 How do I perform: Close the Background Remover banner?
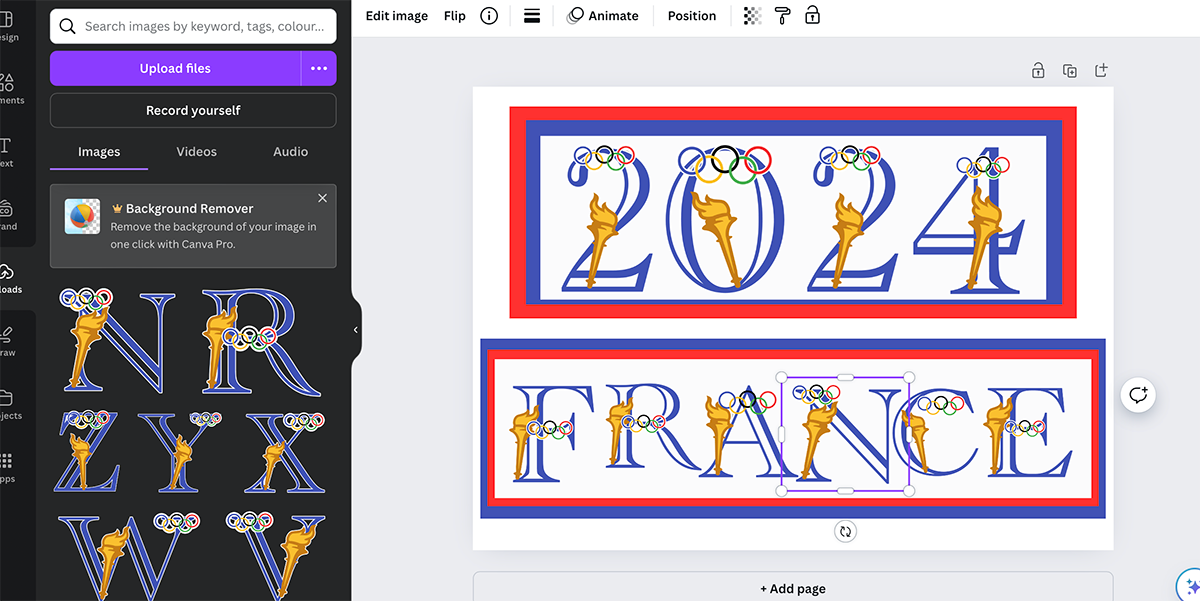click(x=322, y=198)
